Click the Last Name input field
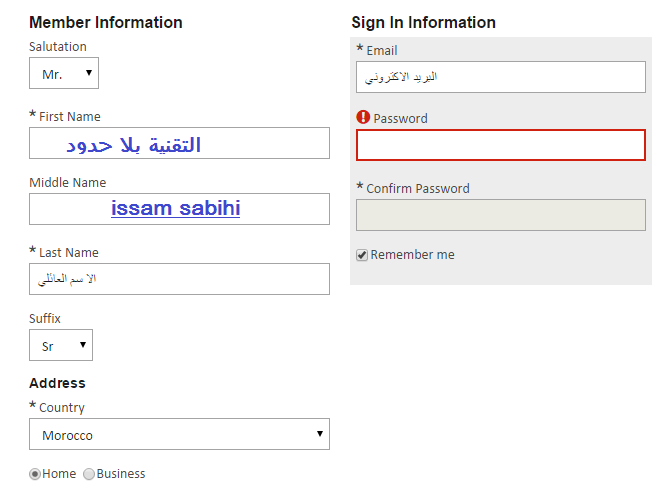Screen dimensions: 668x494 (x=179, y=279)
